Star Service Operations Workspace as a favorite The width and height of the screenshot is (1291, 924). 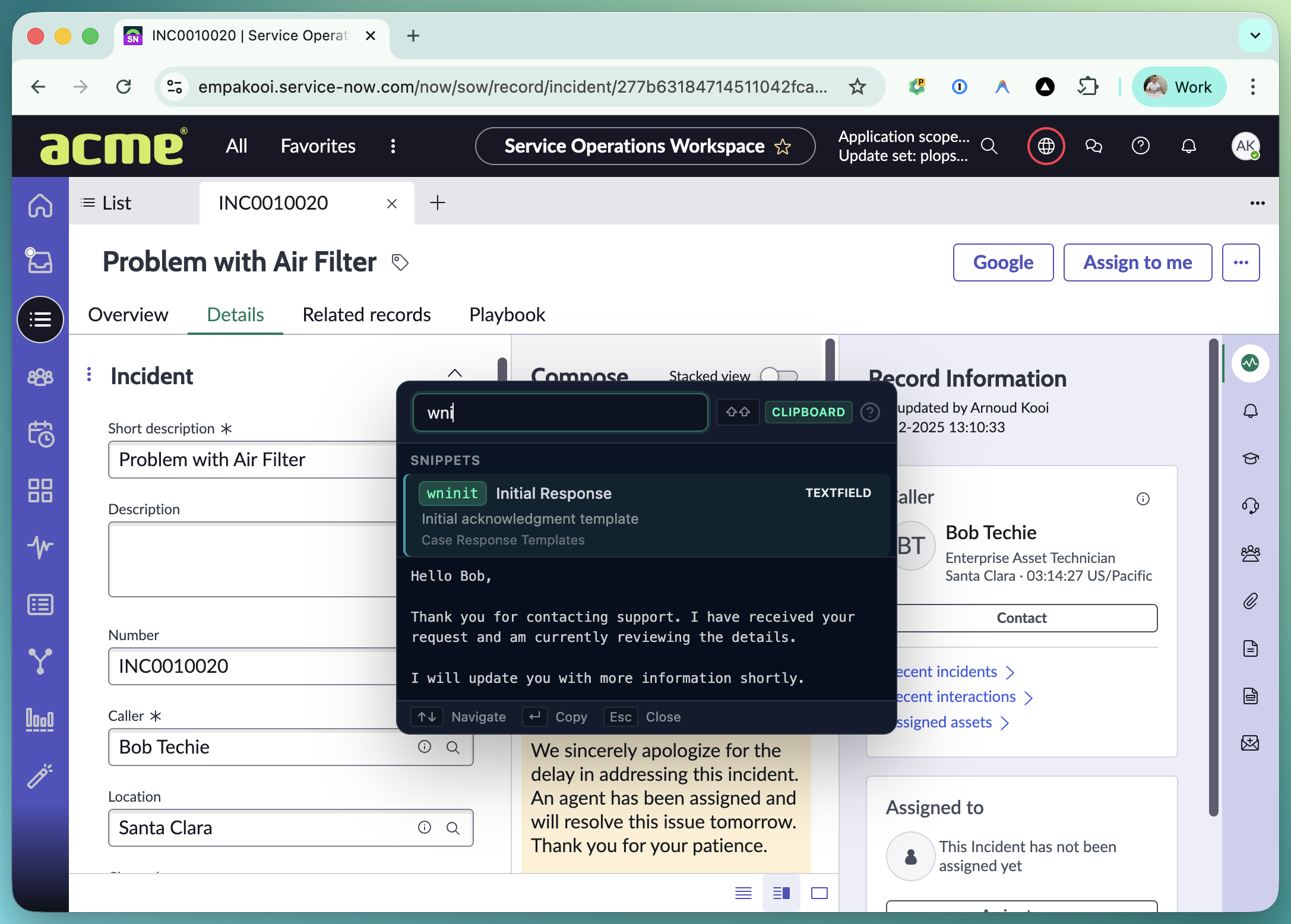tap(783, 146)
